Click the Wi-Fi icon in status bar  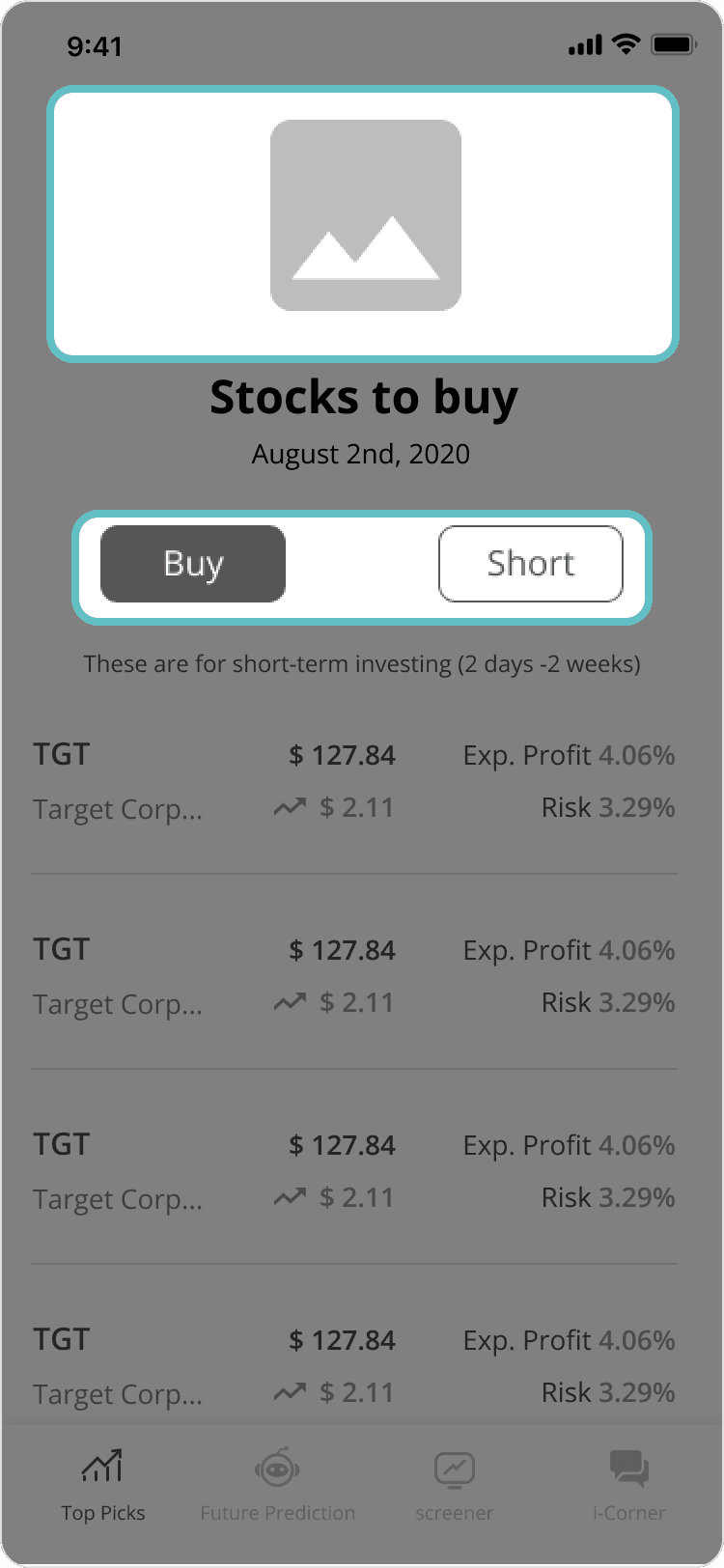point(627,44)
